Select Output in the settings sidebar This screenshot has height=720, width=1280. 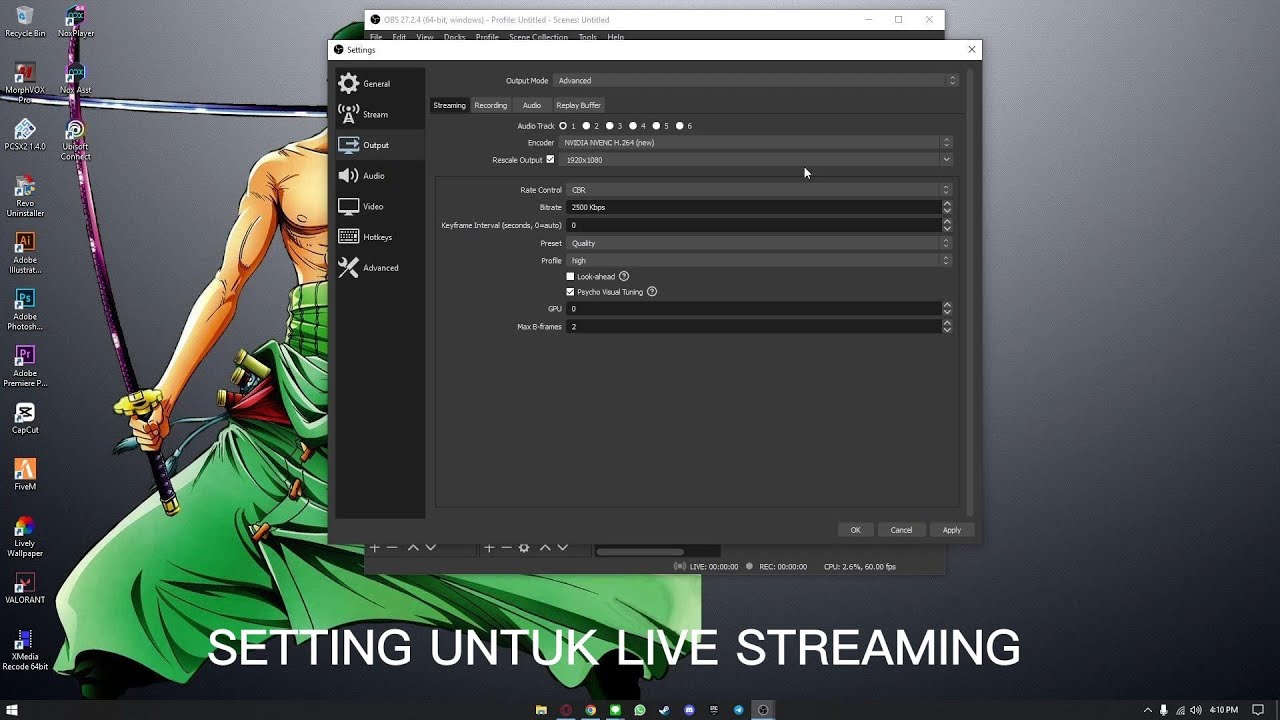pos(380,145)
